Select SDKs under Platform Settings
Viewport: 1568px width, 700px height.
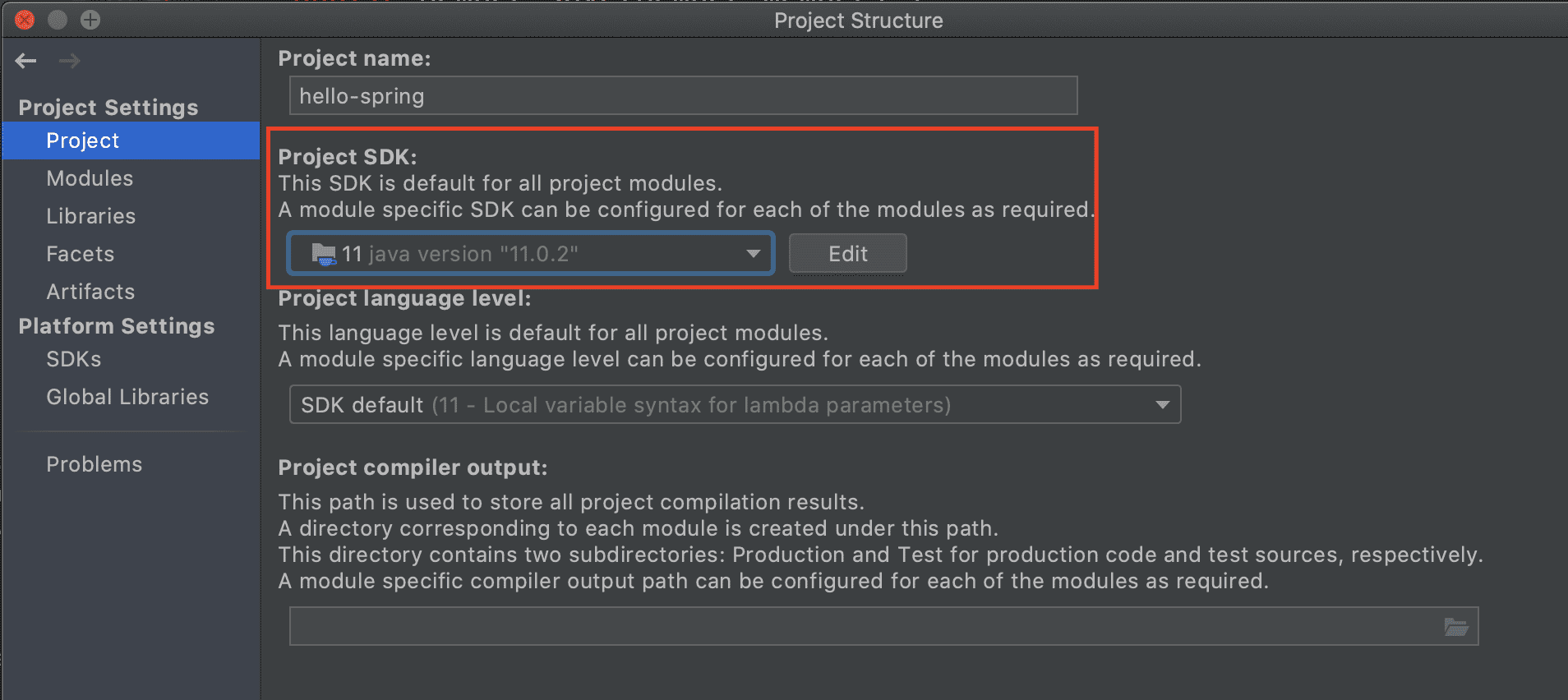(x=74, y=359)
